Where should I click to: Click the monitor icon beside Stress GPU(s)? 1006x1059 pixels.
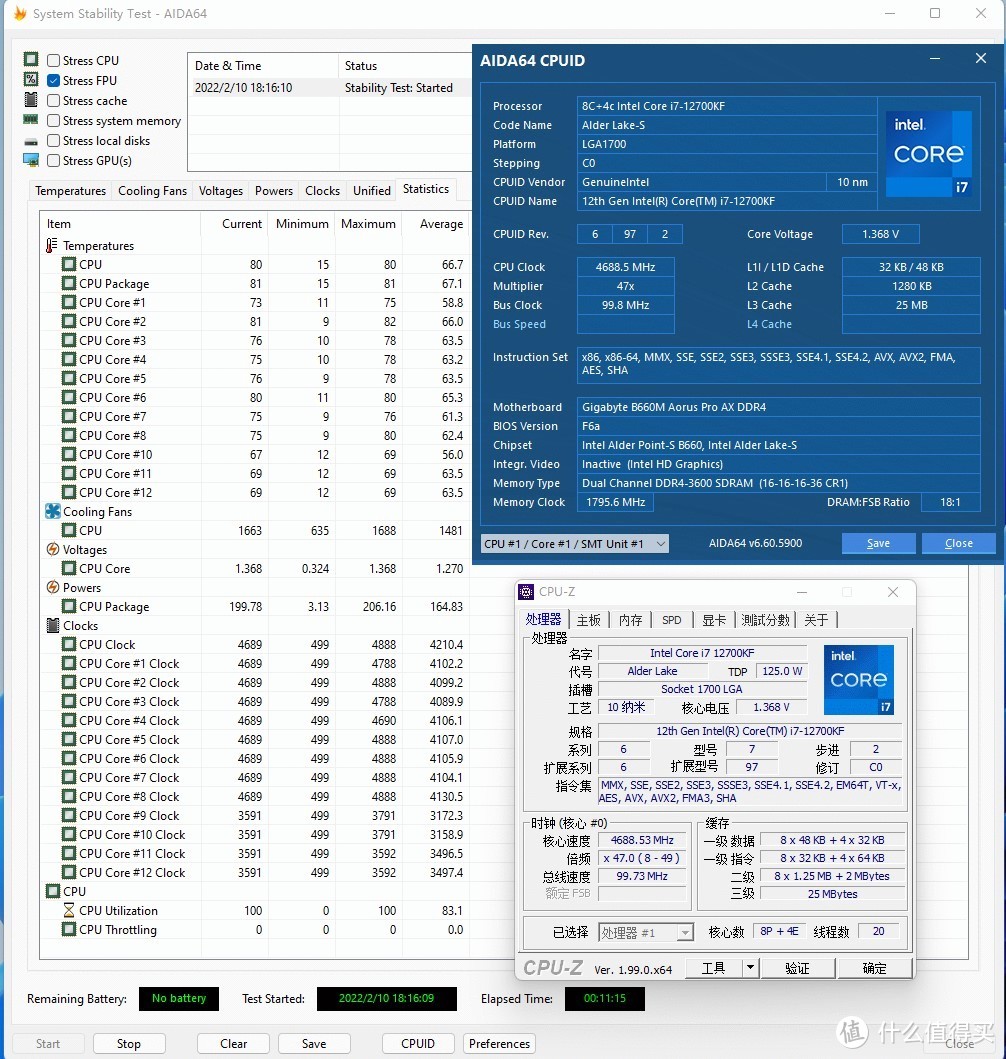(31, 160)
